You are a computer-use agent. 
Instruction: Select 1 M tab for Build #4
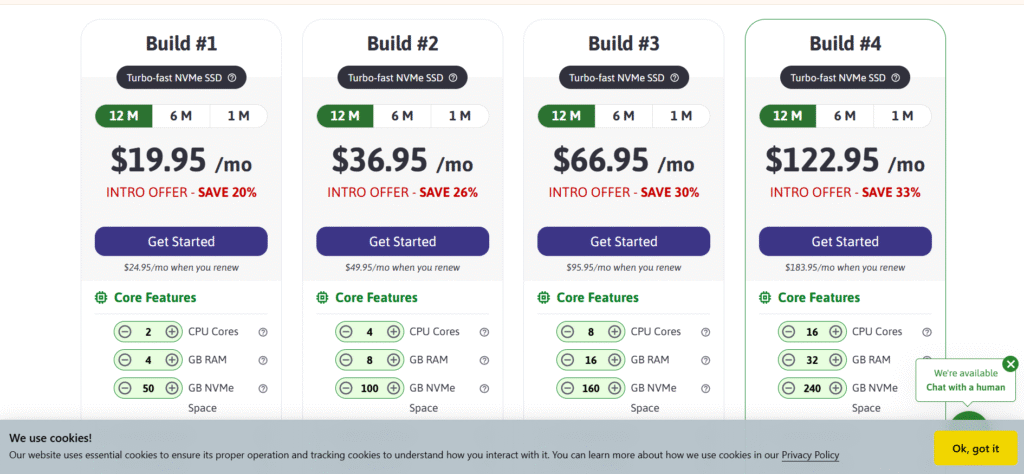coord(902,116)
